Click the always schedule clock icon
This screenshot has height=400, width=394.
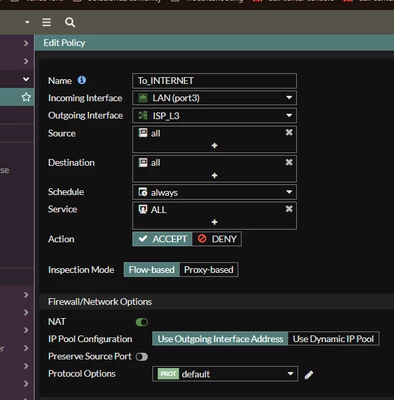(x=143, y=192)
